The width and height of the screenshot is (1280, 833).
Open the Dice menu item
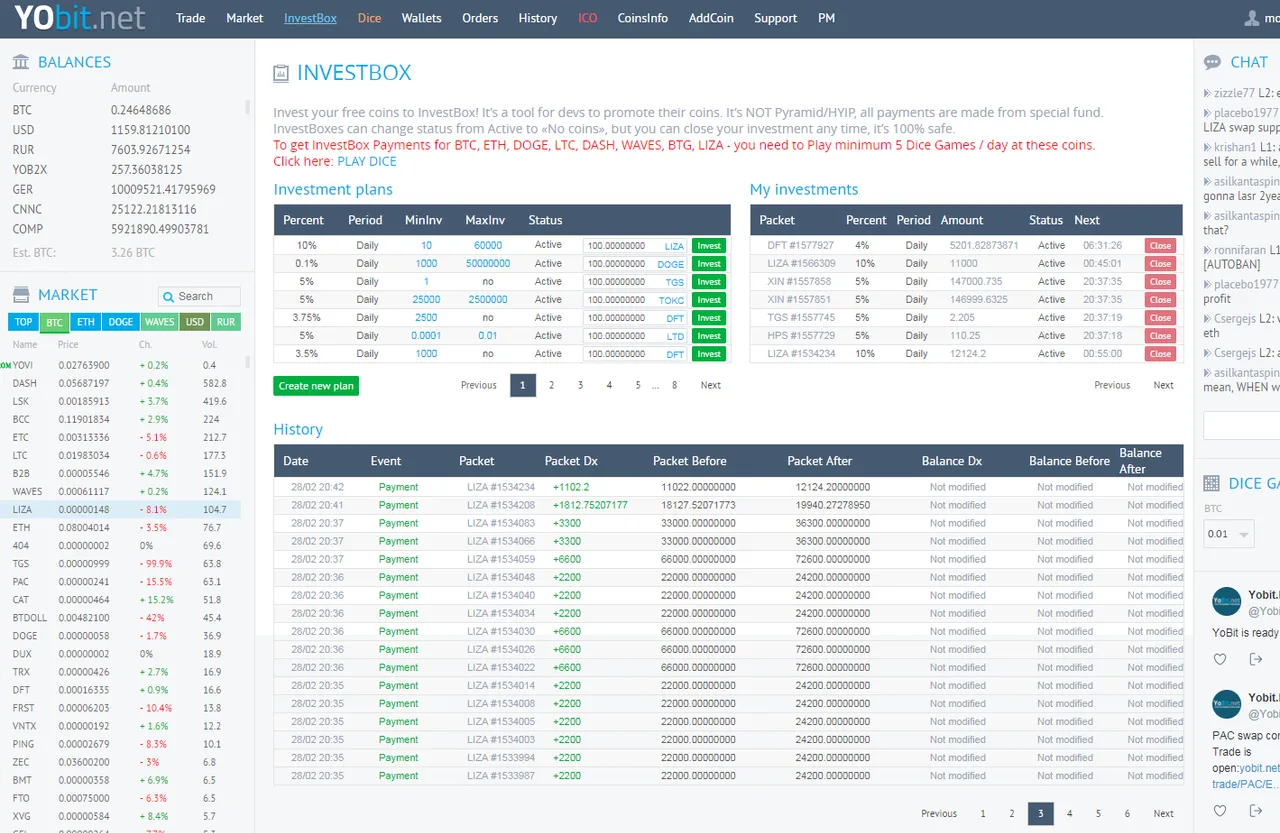pyautogui.click(x=369, y=18)
